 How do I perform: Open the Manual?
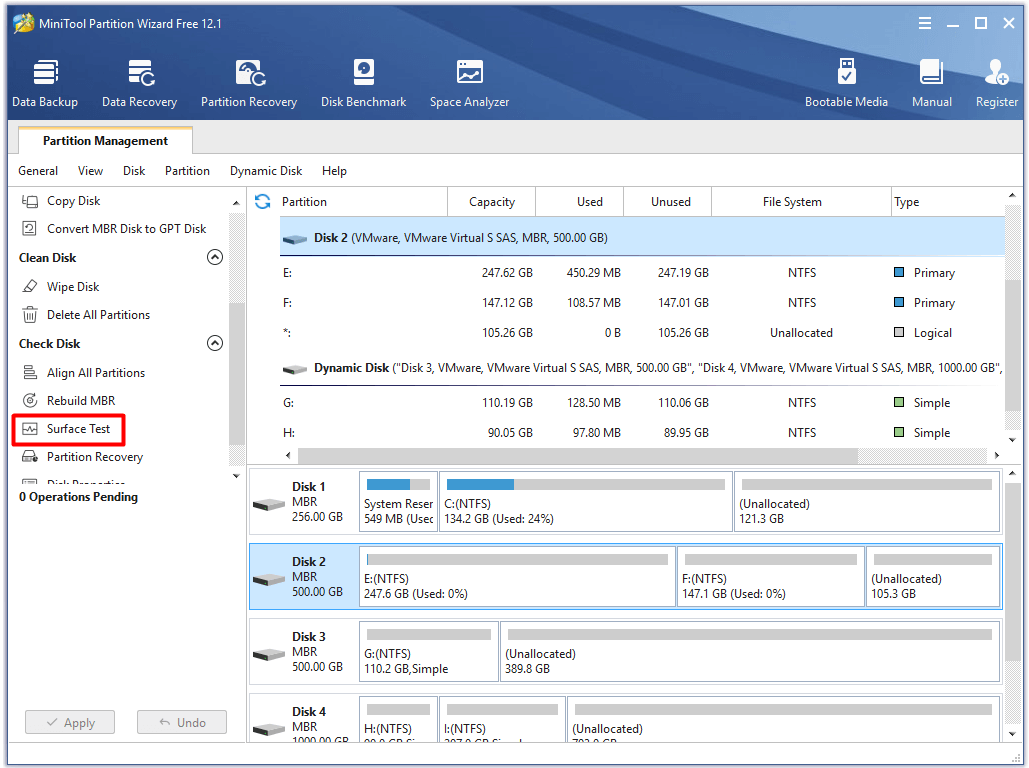point(931,83)
